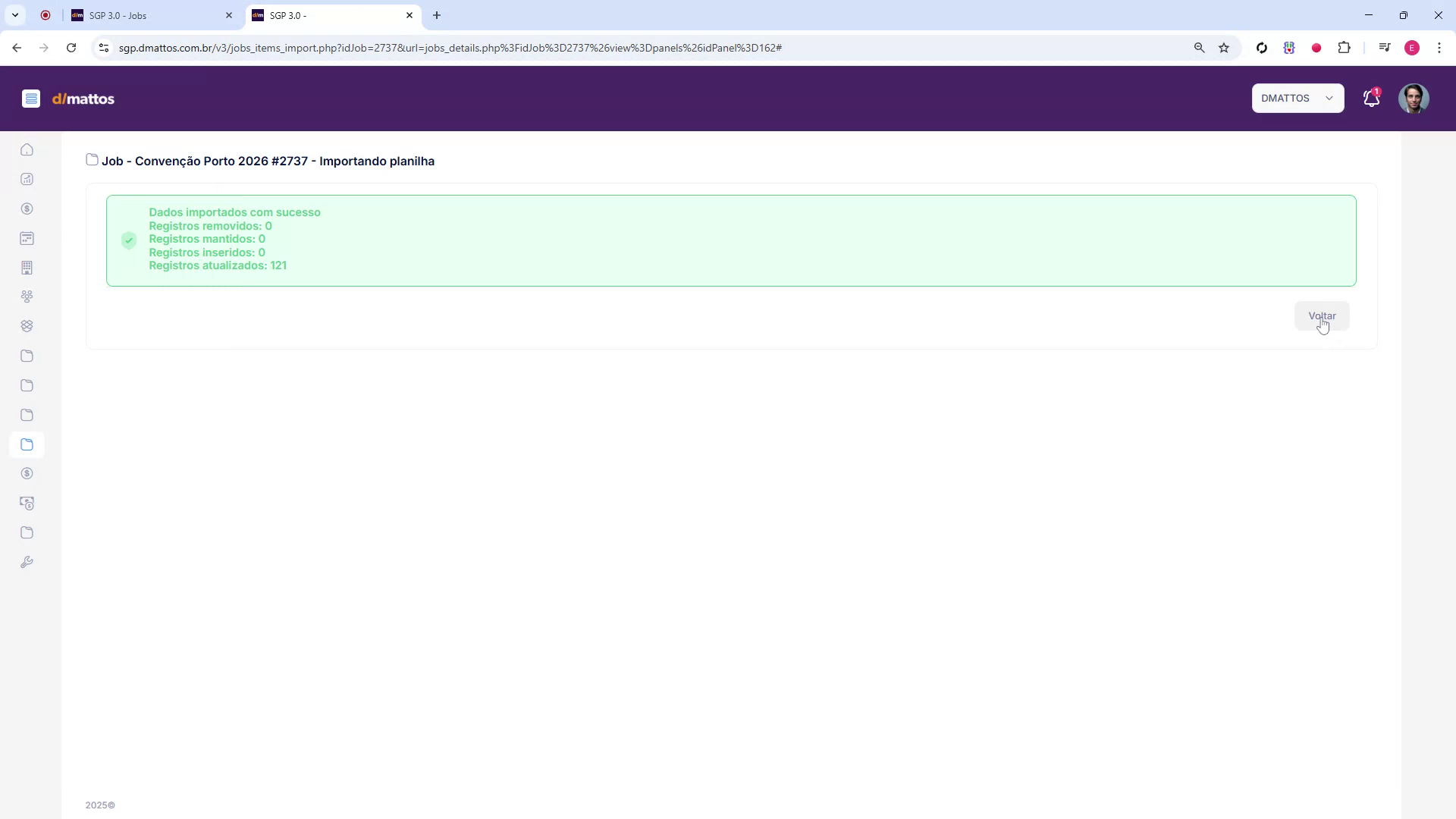1456x819 pixels.
Task: Select the company building icon
Action: (27, 268)
